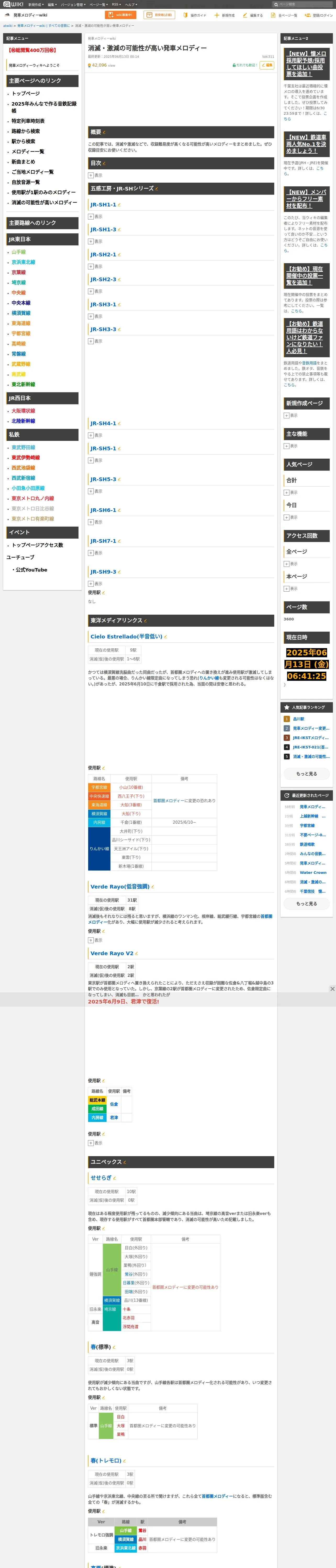
Task: Click the star icon in 人気記事ランキング header
Action: 287,707
